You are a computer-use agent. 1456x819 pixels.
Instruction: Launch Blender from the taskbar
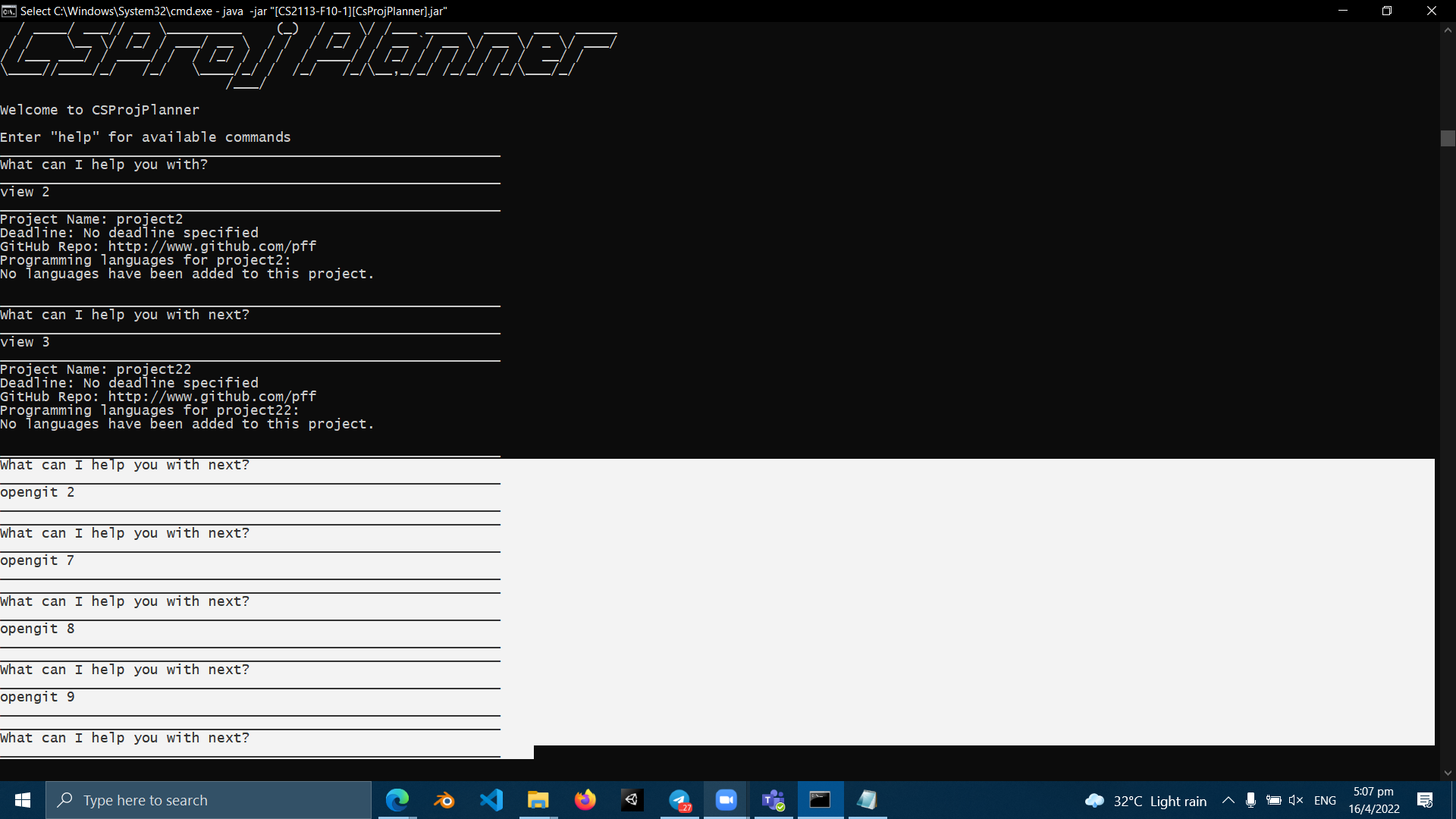444,800
